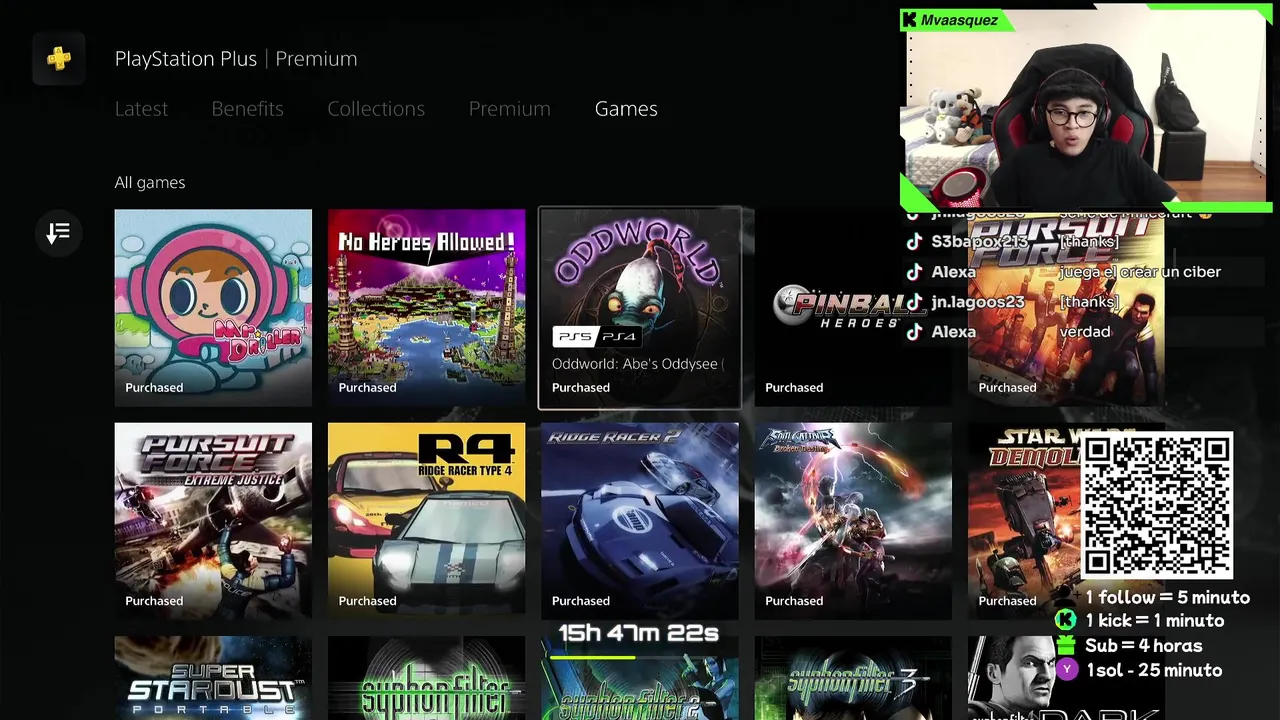This screenshot has width=1280, height=720.
Task: Open Soulcalibur Broken Destiny tile
Action: click(x=853, y=521)
